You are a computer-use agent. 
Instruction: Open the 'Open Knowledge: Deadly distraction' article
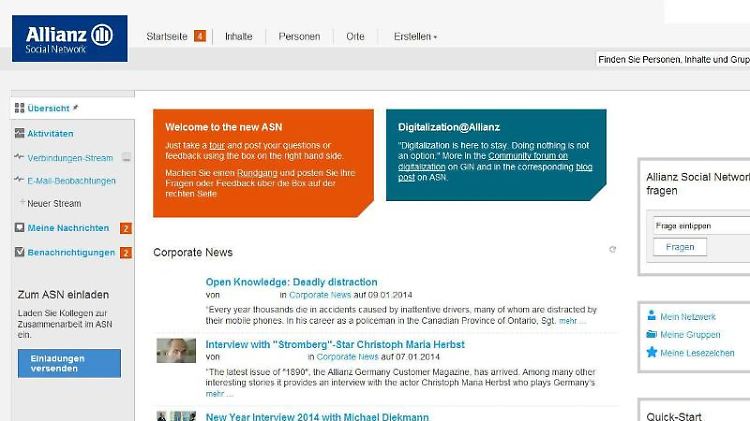(291, 282)
